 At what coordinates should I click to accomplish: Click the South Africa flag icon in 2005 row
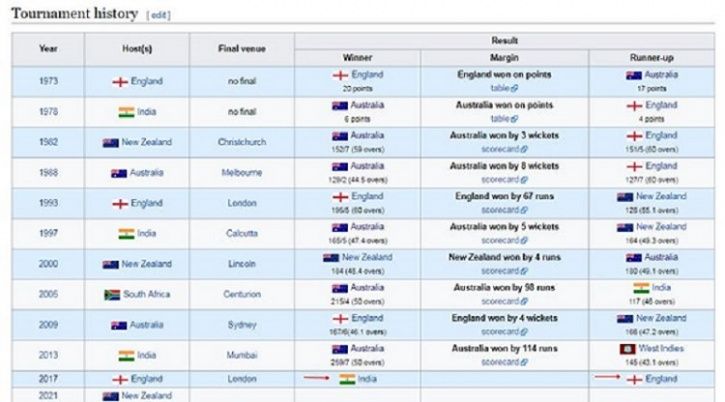pos(112,295)
